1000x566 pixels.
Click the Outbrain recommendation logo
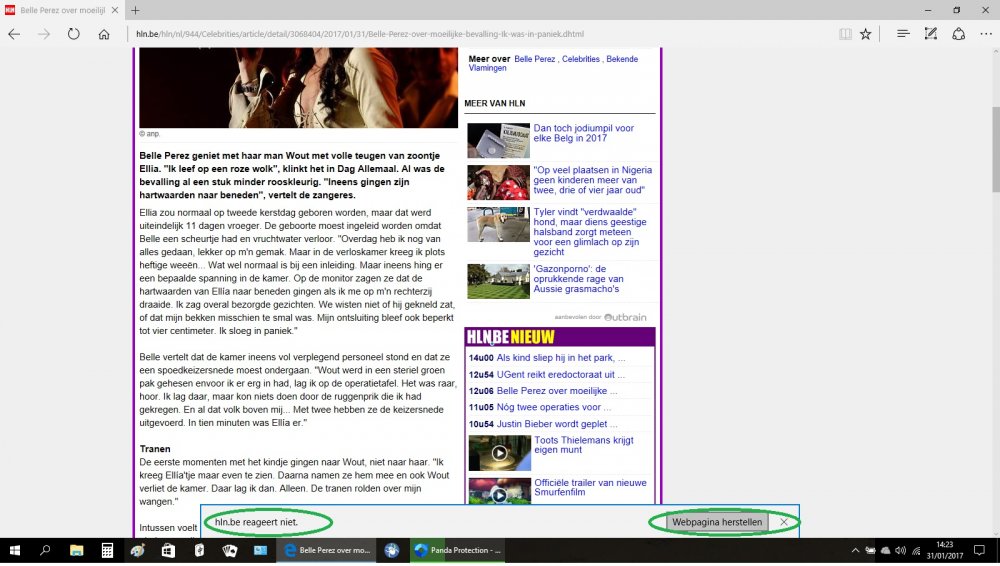(625, 317)
